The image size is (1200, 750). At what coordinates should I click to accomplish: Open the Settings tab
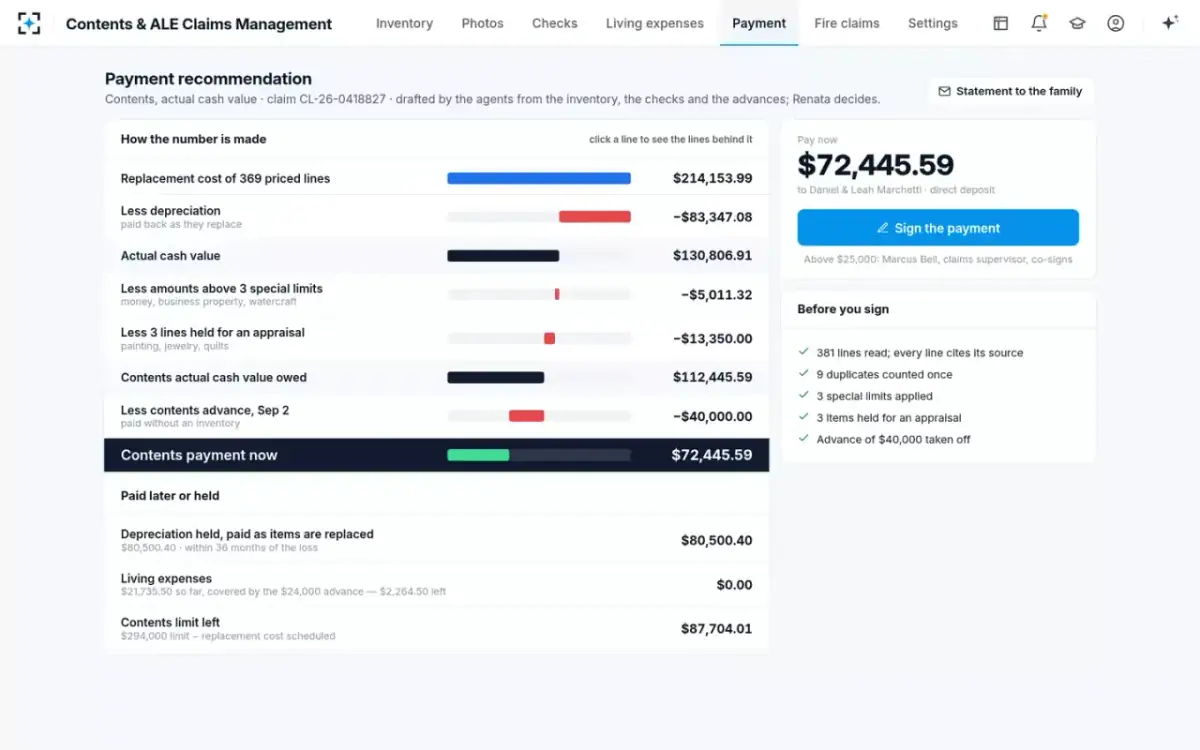(x=933, y=23)
